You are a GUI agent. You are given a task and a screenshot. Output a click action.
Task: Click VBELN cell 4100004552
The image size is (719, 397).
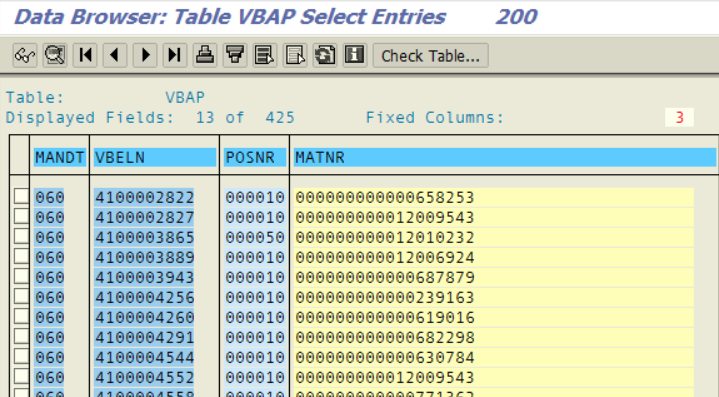pyautogui.click(x=144, y=377)
